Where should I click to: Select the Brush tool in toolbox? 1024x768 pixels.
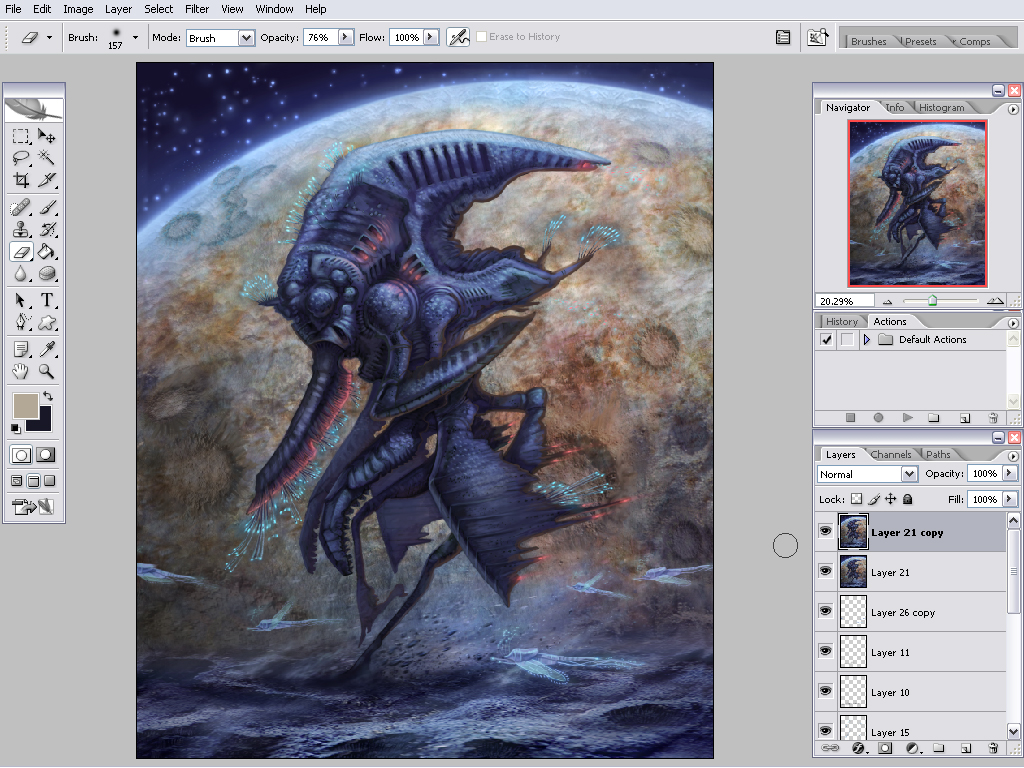tap(46, 208)
